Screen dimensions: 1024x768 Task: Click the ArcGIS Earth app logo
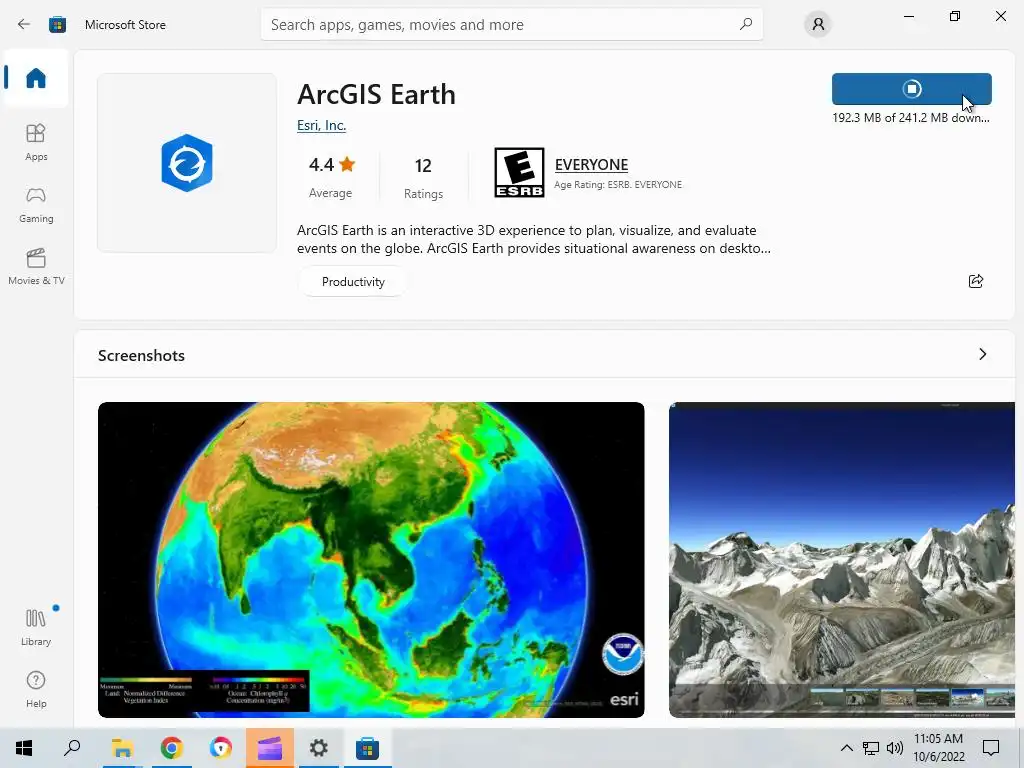tap(187, 163)
